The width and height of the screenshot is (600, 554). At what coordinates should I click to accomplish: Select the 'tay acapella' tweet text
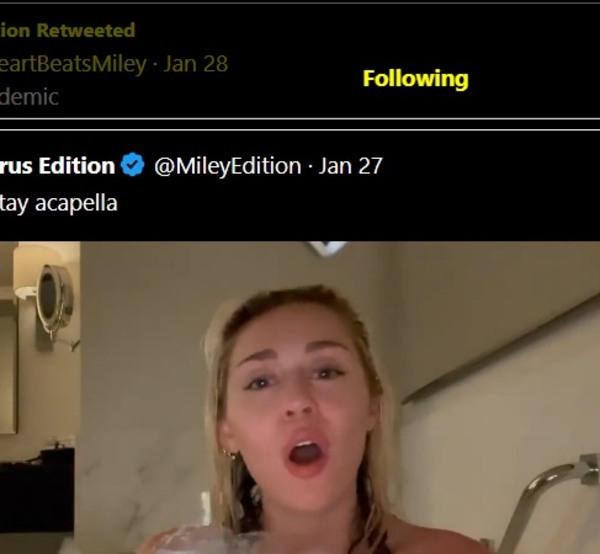click(x=59, y=203)
